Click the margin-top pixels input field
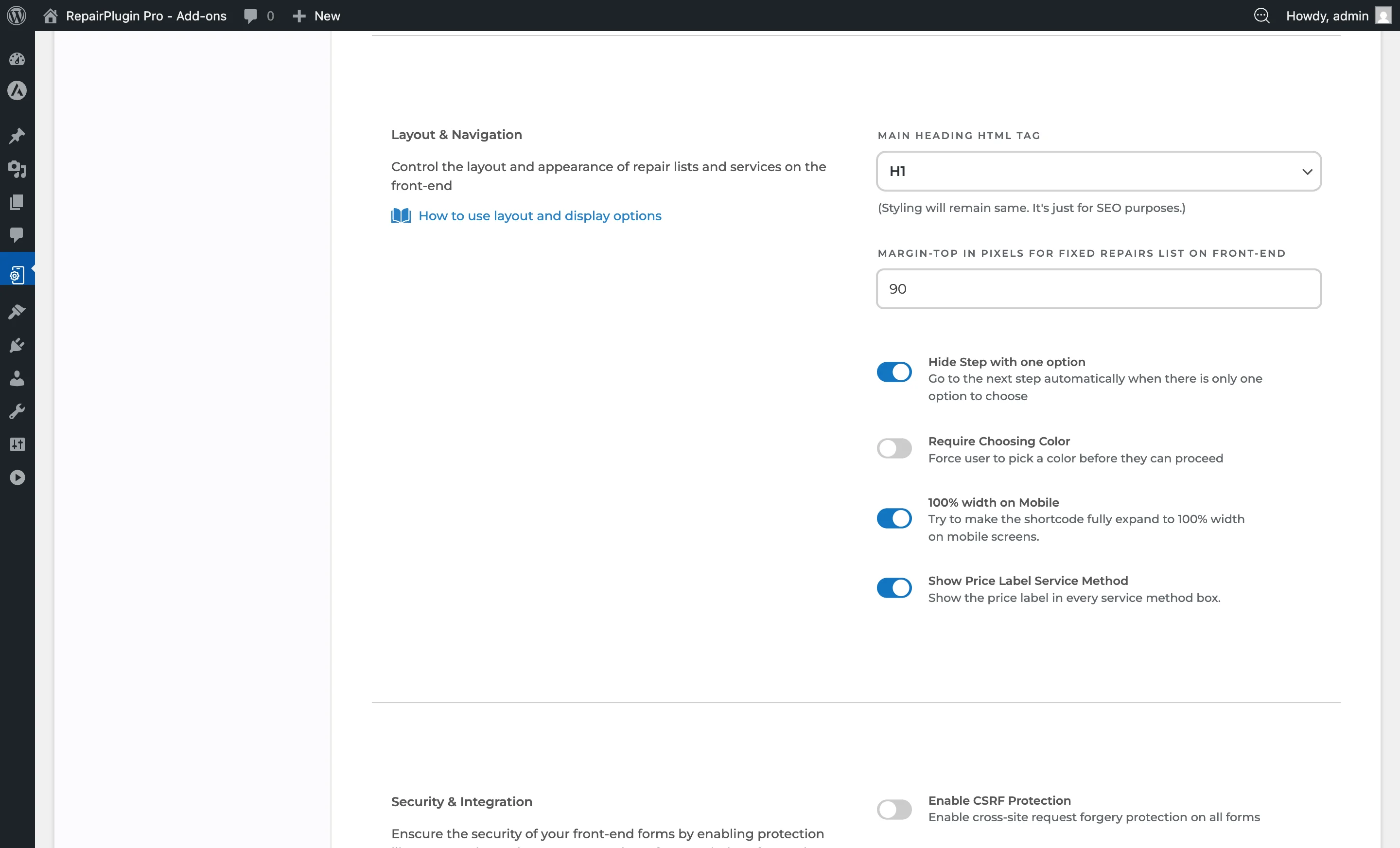 point(1097,289)
